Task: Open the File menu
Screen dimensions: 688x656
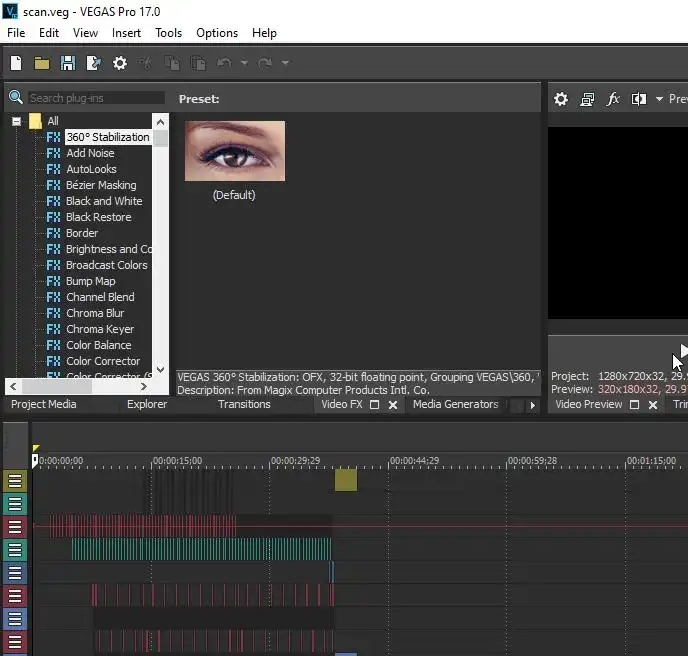Action: tap(16, 33)
